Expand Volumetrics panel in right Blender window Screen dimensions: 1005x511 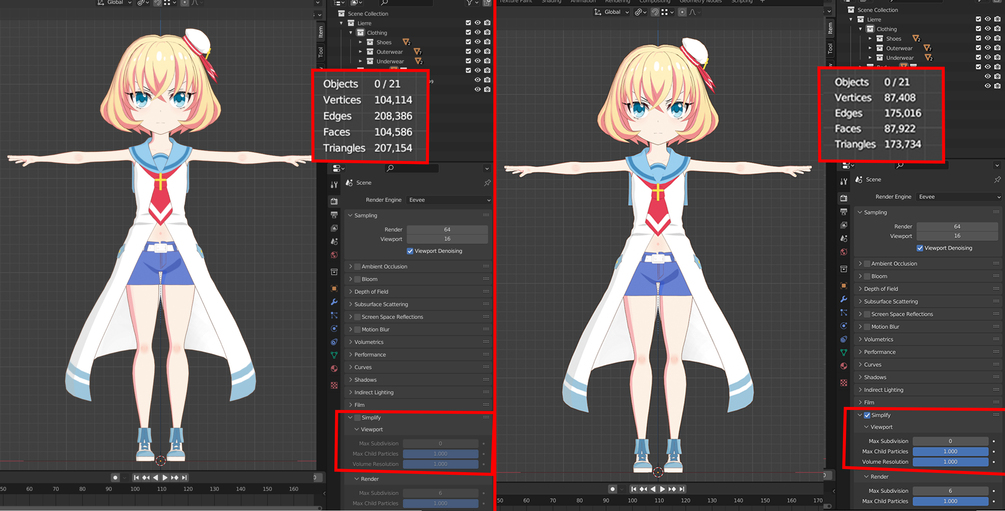860,339
